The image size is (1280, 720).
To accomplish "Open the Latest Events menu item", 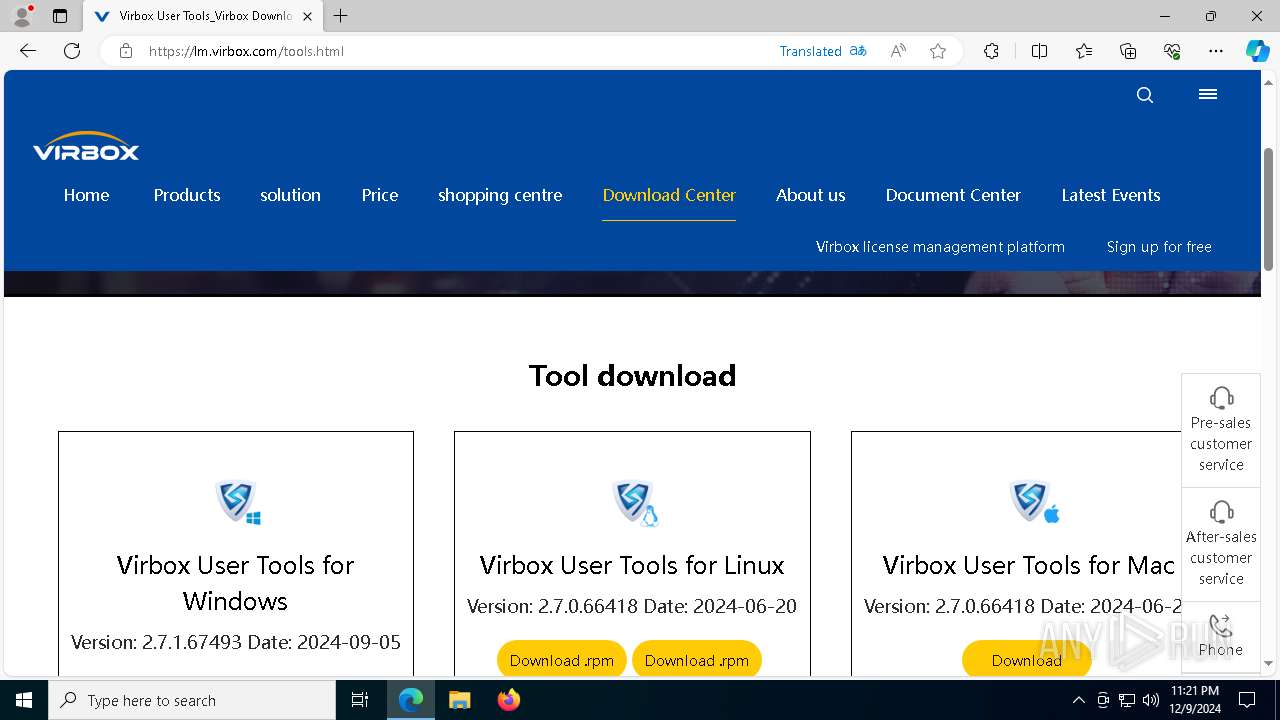I will coord(1111,195).
